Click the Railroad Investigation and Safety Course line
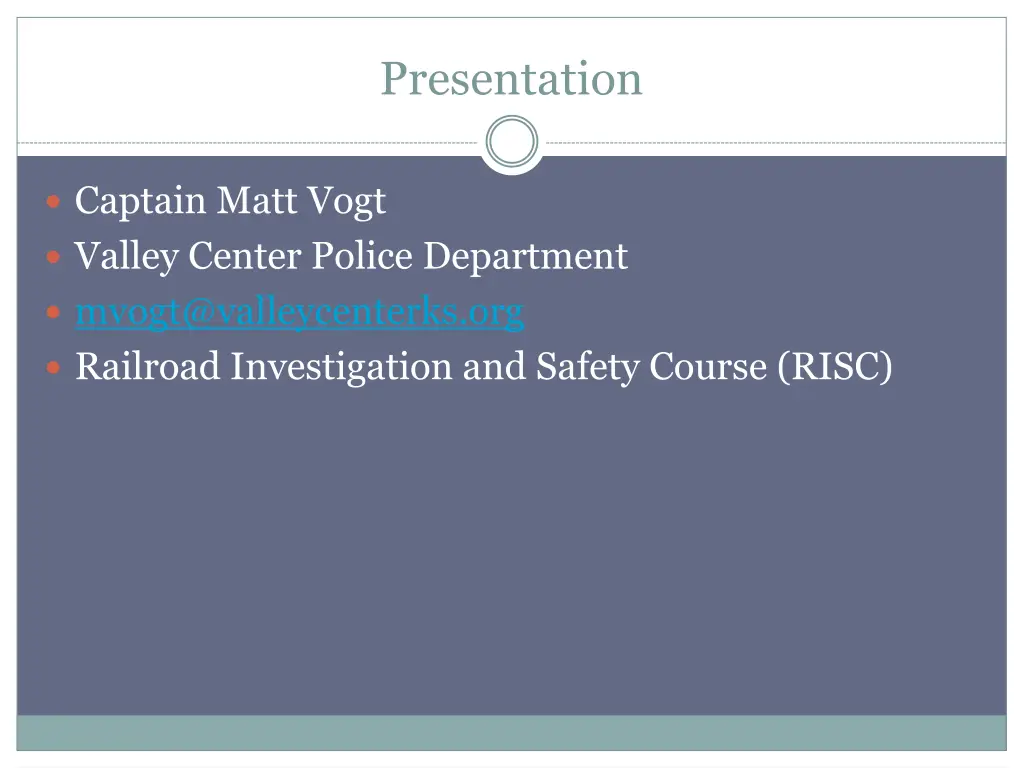Viewport: 1024px width, 768px height. 483,366
